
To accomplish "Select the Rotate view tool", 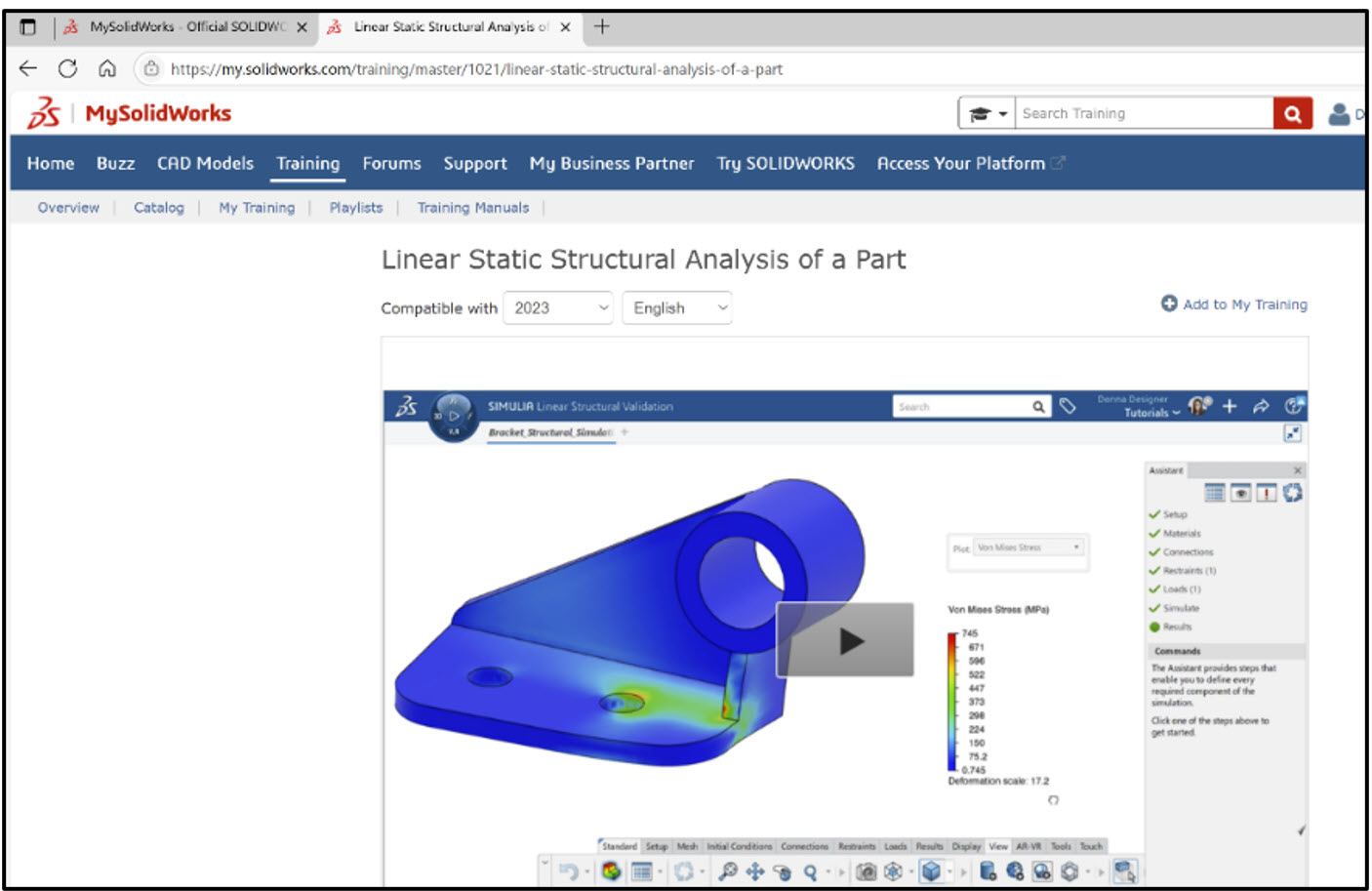I will 783,871.
